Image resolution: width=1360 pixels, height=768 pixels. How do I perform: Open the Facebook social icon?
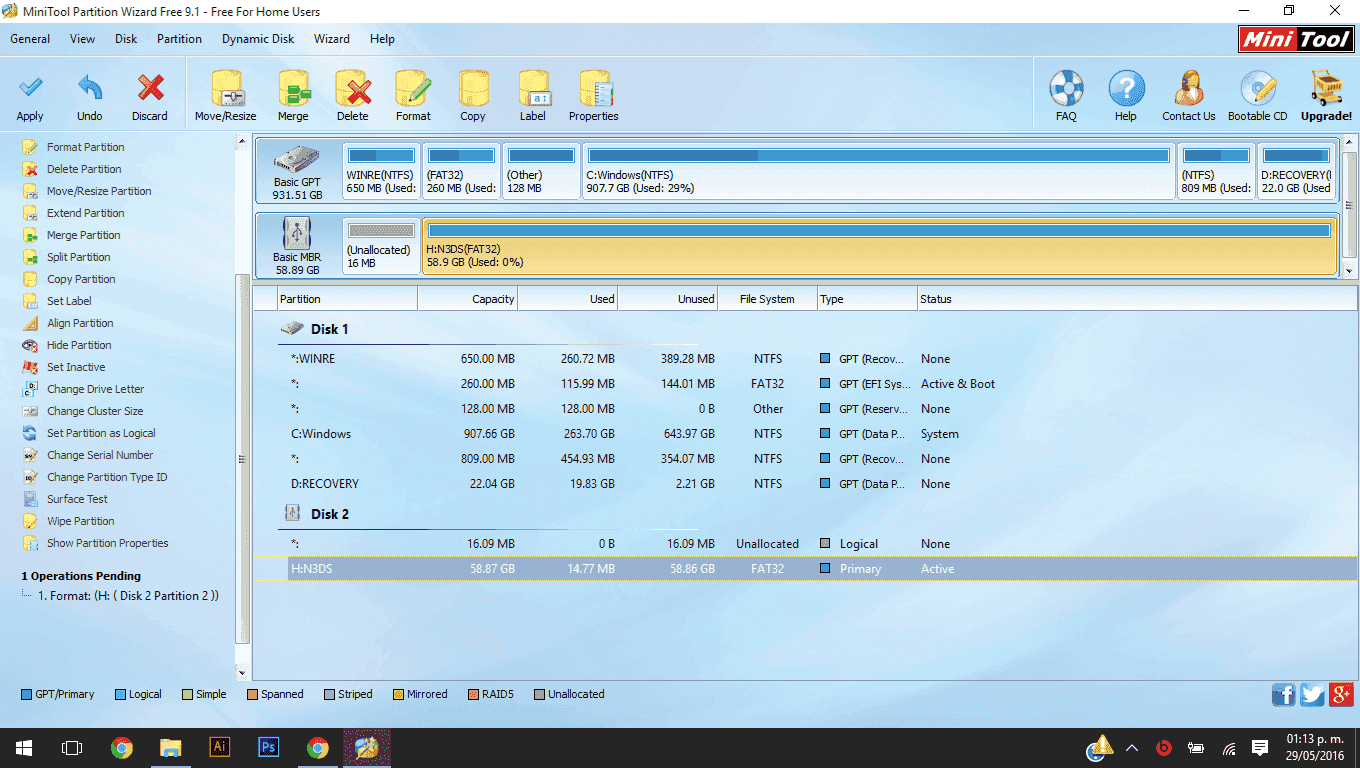1283,694
